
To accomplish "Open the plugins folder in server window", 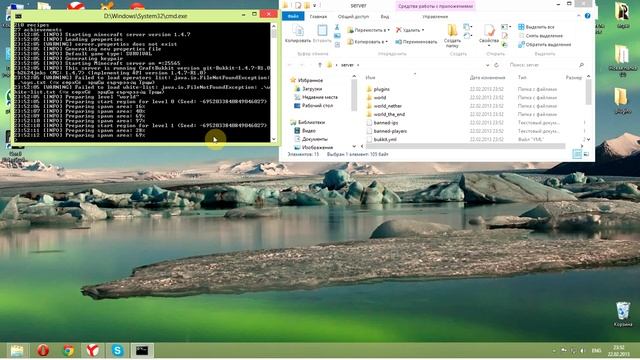I will pos(381,89).
